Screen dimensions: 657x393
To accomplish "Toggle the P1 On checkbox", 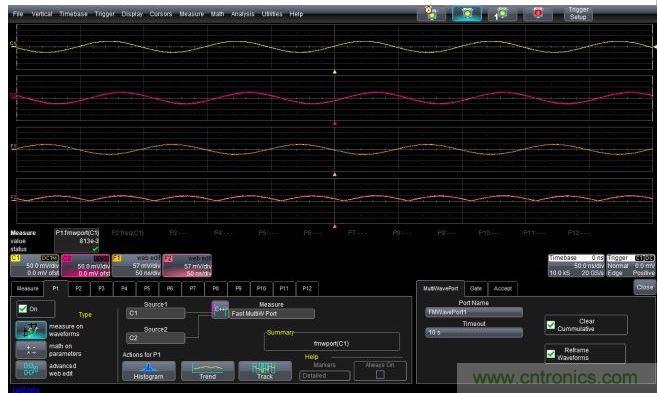I will tap(23, 309).
